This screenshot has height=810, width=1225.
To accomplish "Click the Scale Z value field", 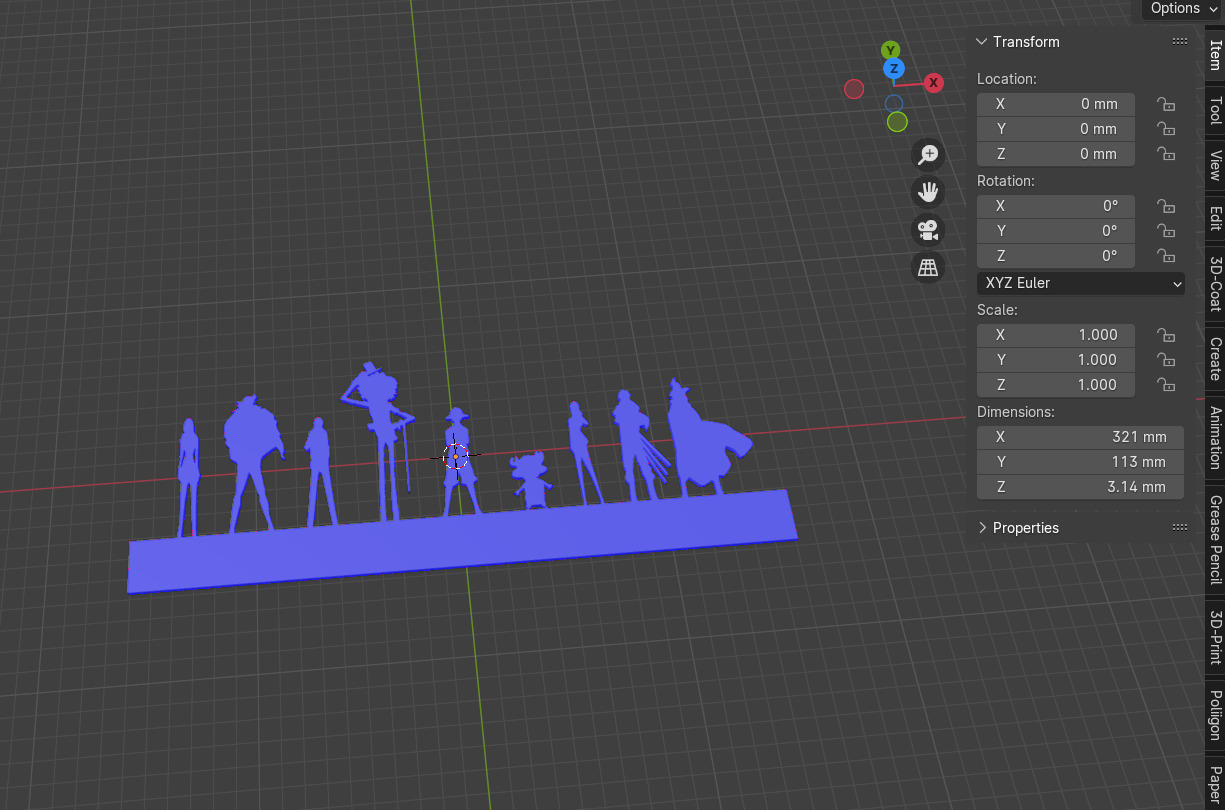I will (1056, 385).
